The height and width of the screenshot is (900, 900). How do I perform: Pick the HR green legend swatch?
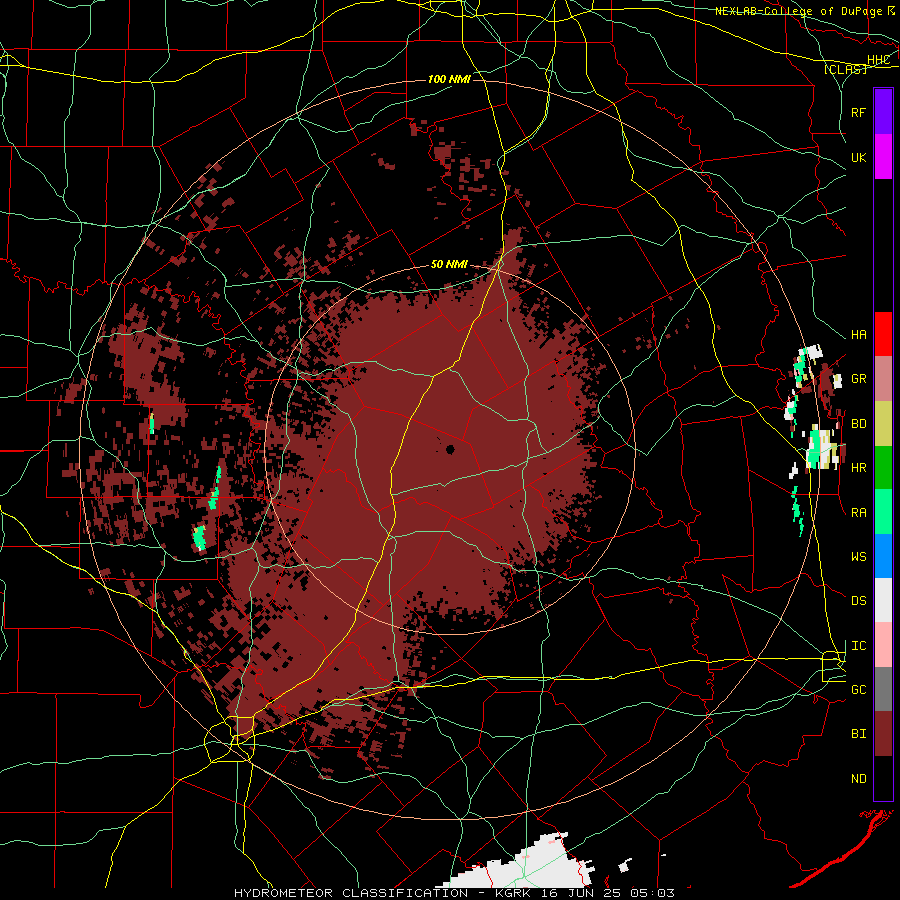tap(883, 467)
